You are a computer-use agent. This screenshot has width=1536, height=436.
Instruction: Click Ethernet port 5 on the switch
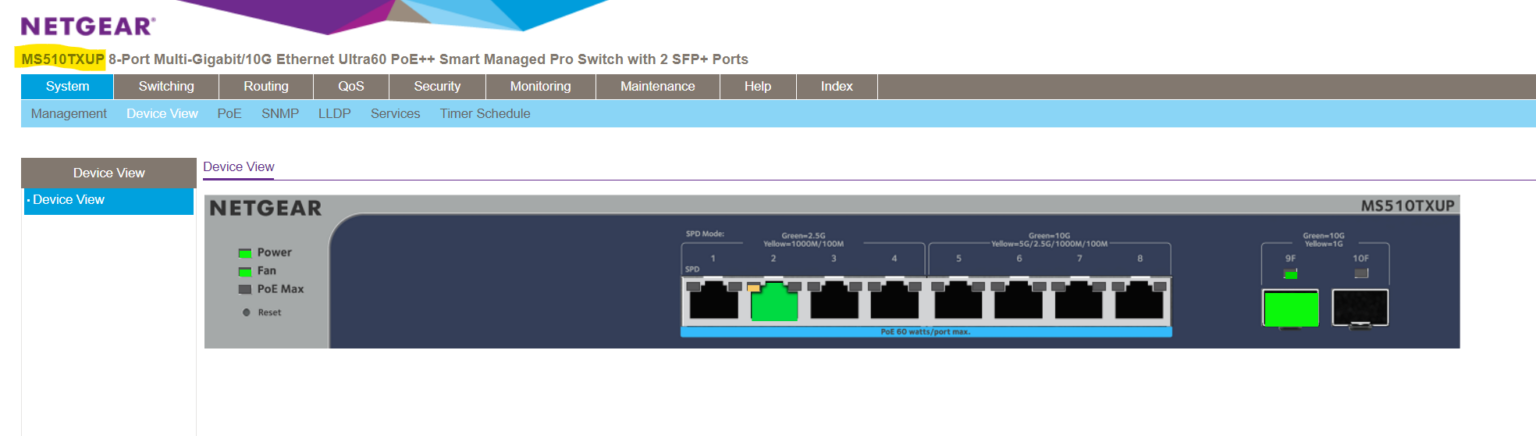[958, 301]
